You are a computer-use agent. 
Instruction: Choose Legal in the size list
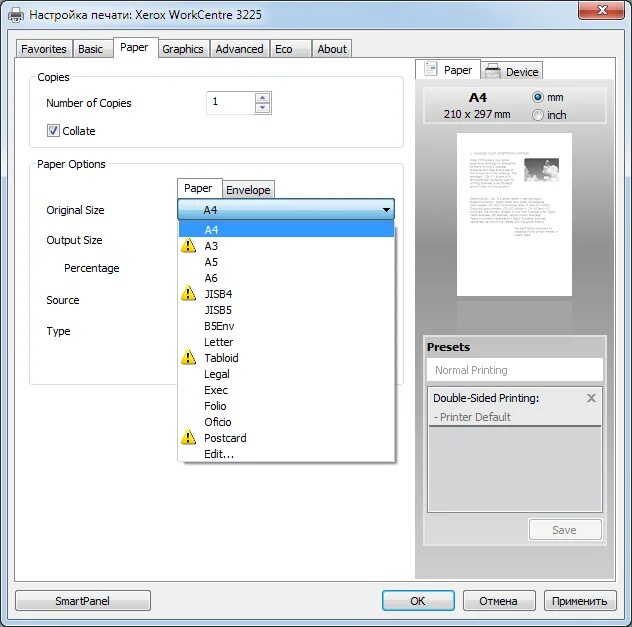(x=286, y=374)
